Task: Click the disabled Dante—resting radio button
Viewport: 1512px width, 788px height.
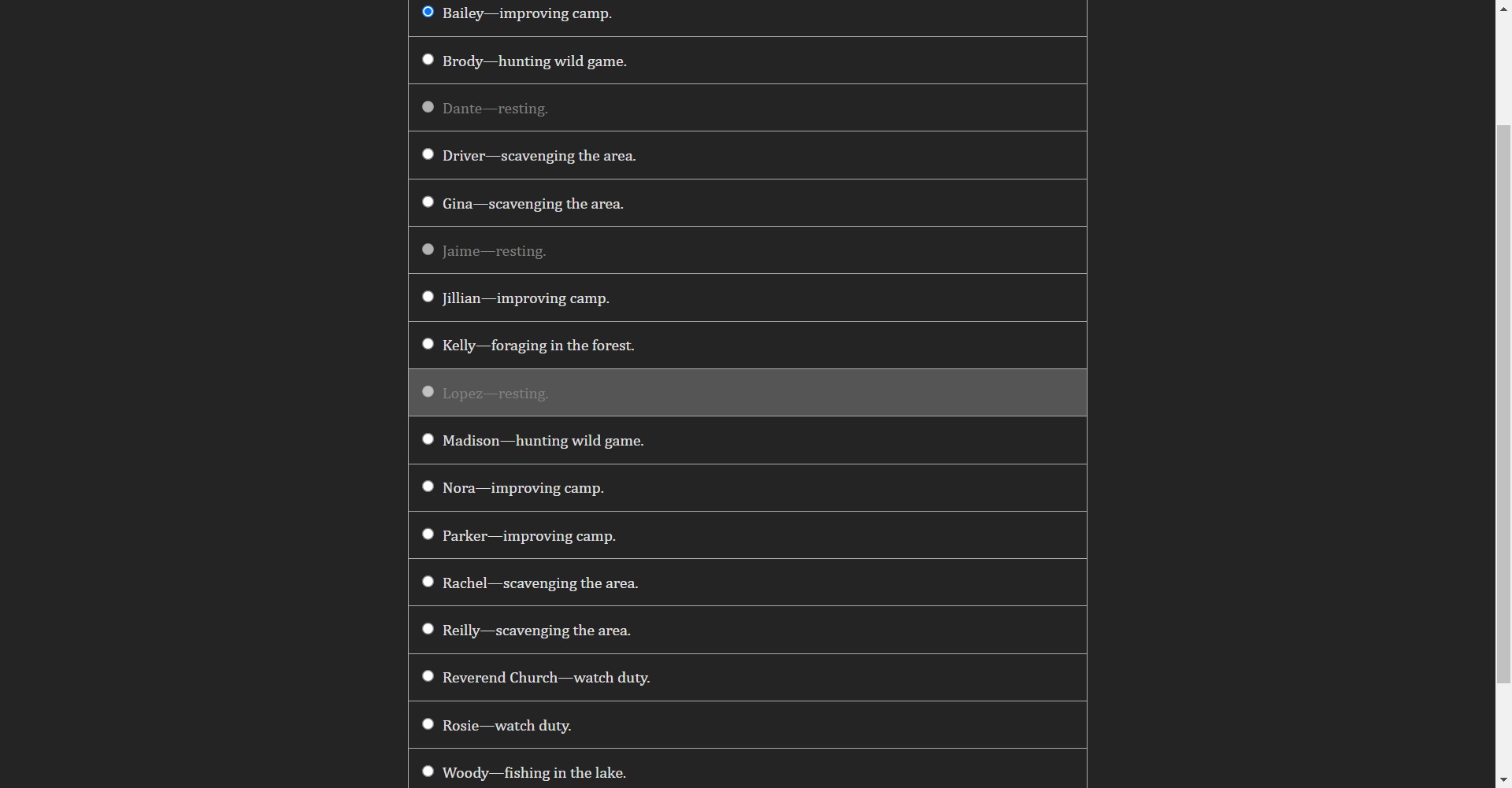Action: pyautogui.click(x=428, y=107)
